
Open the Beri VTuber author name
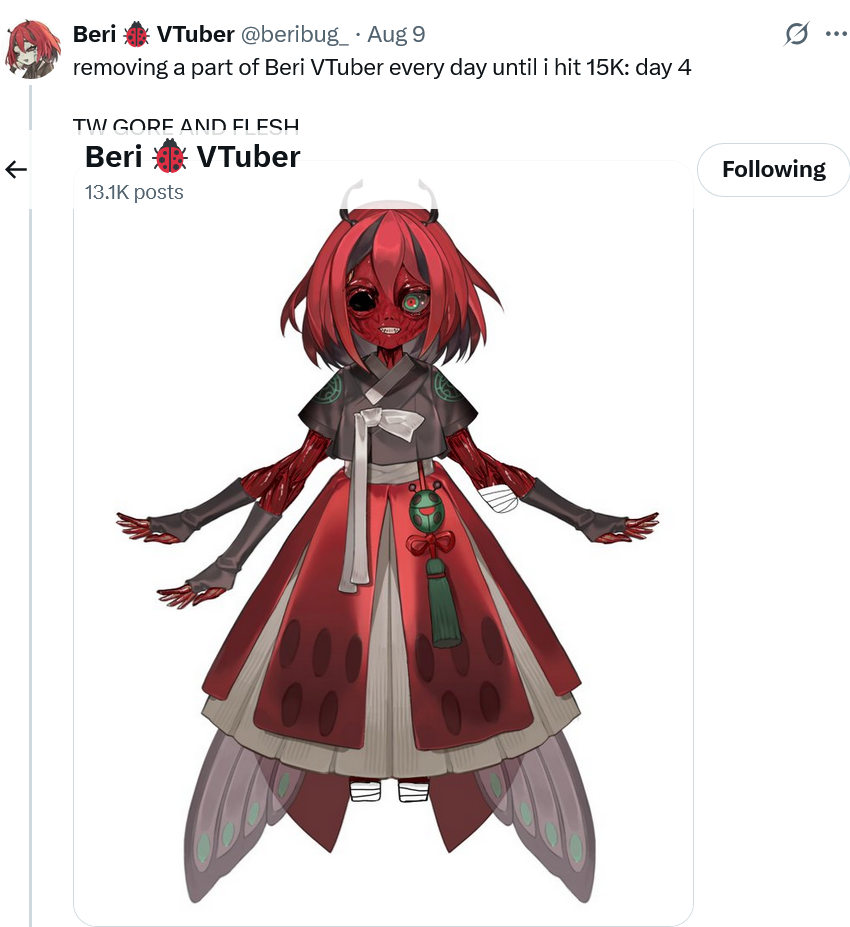click(153, 34)
